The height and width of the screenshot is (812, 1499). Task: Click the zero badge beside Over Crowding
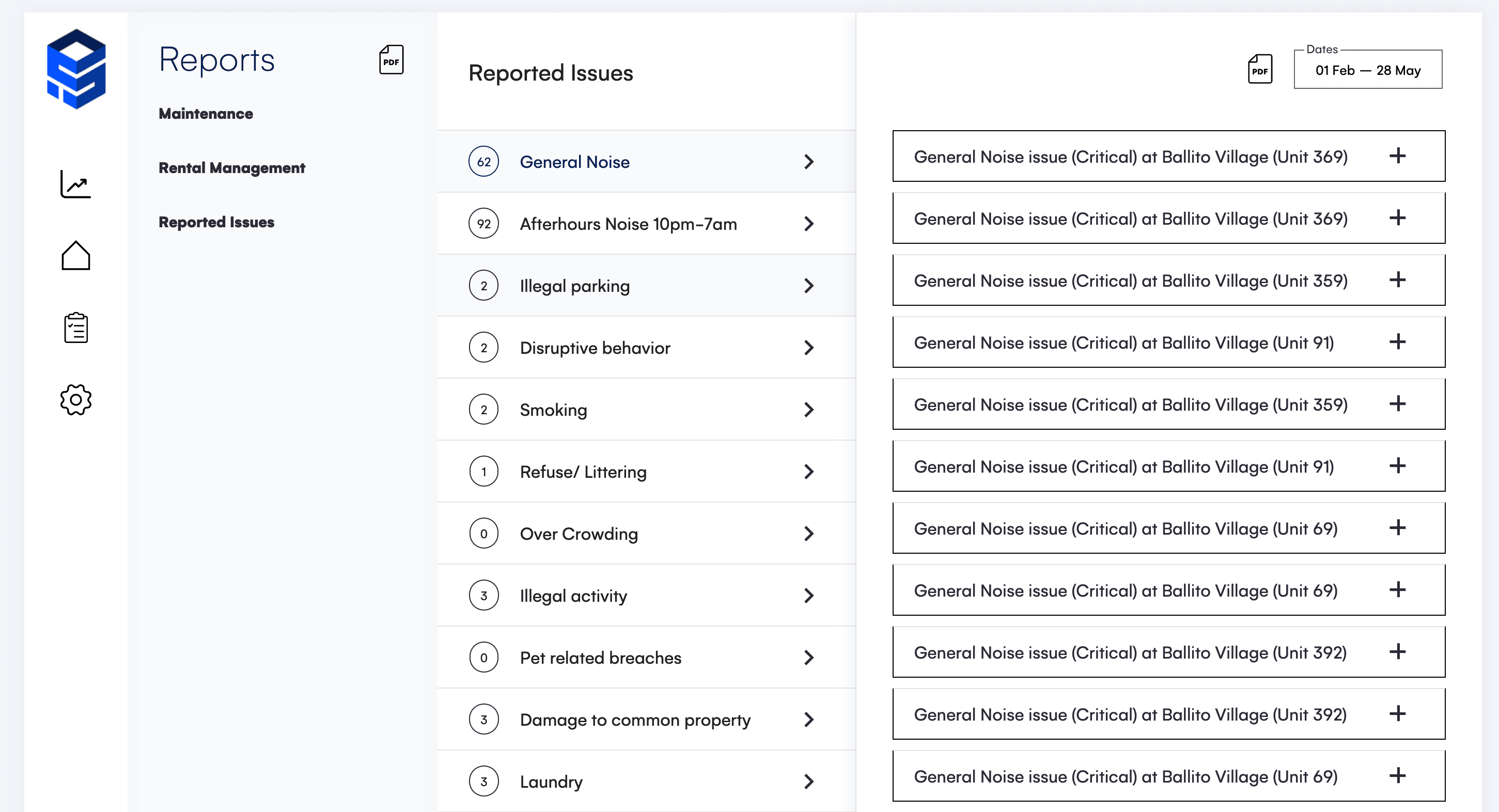pyautogui.click(x=483, y=533)
